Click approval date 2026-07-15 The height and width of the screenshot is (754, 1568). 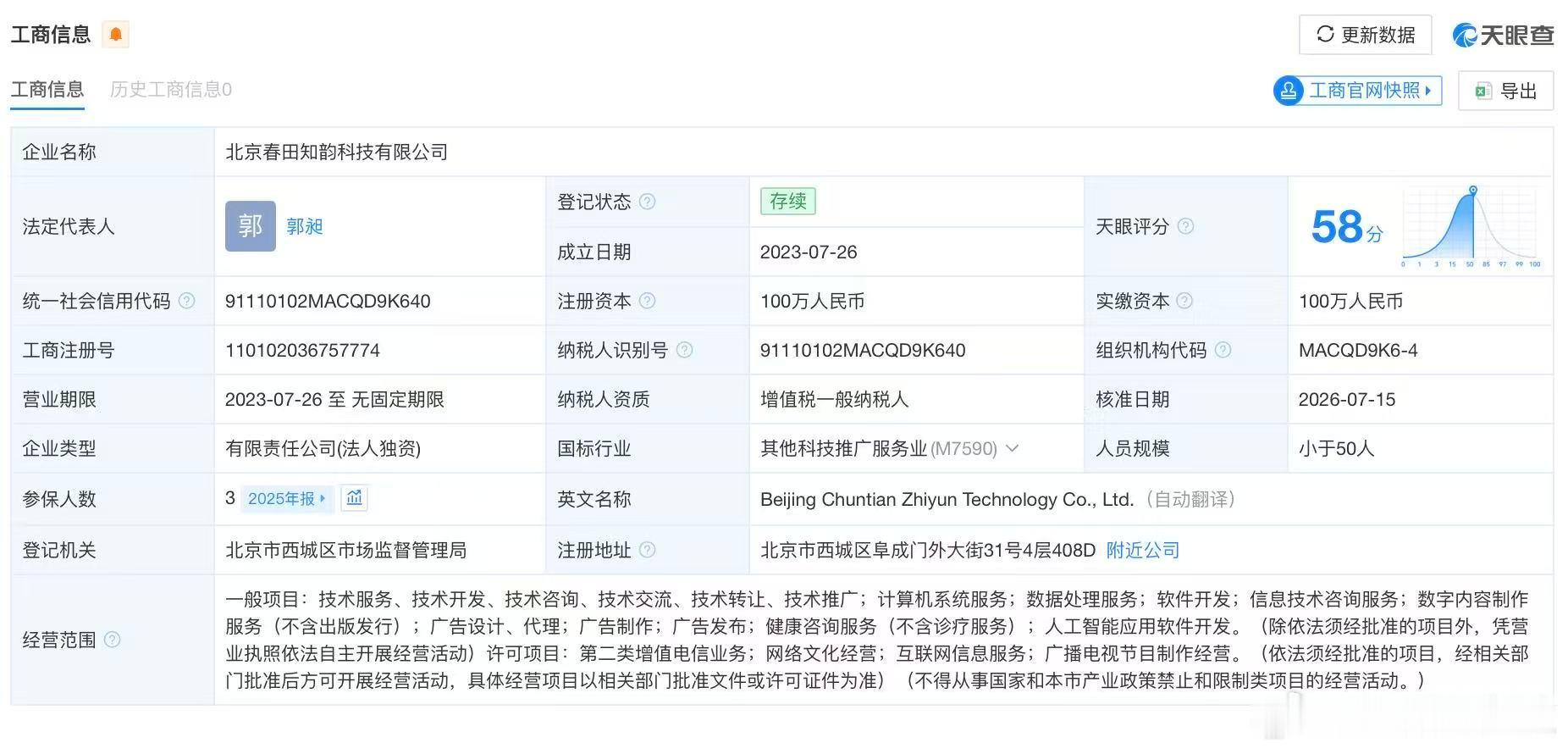pos(1347,399)
